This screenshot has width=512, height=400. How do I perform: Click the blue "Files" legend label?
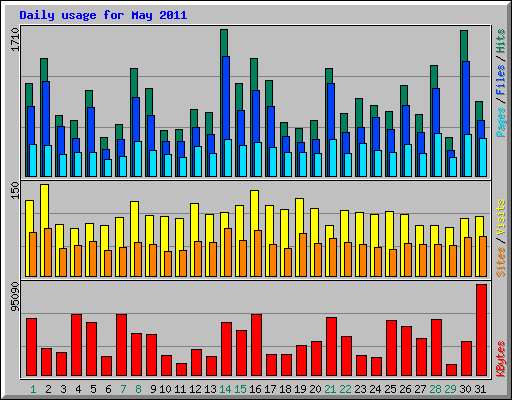point(501,80)
